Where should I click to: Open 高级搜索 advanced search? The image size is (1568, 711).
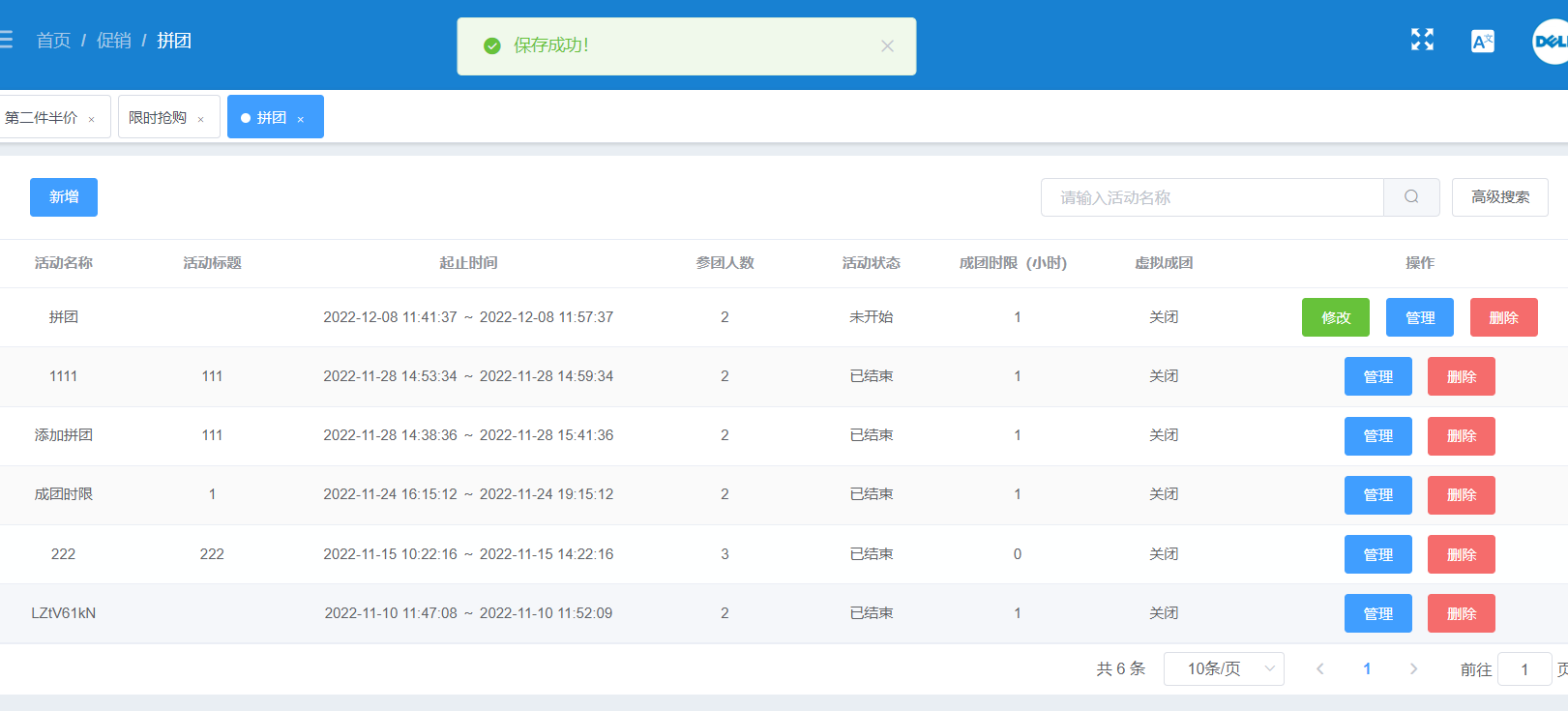1500,197
